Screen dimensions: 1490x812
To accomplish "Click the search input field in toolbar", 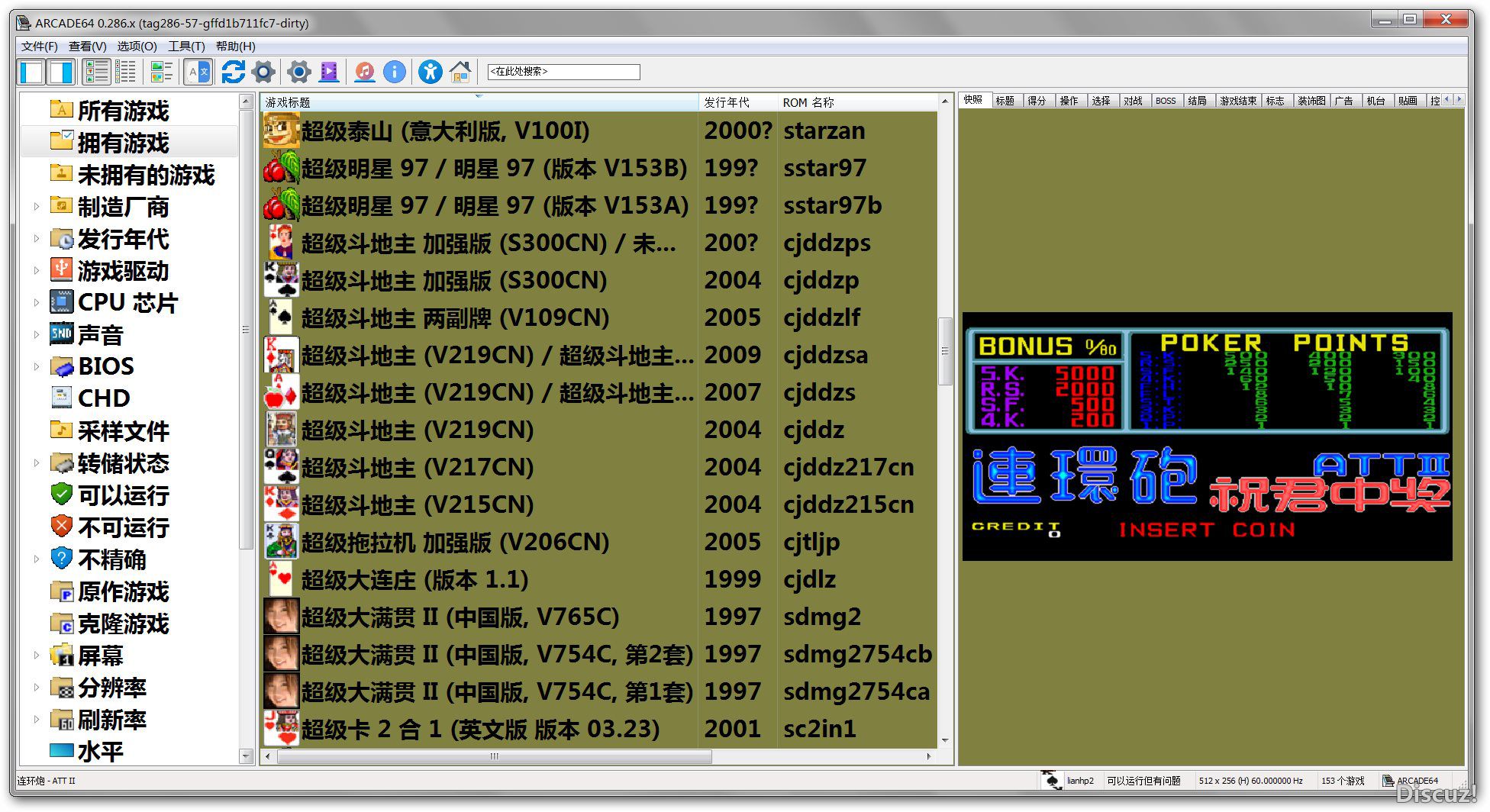I will point(563,72).
